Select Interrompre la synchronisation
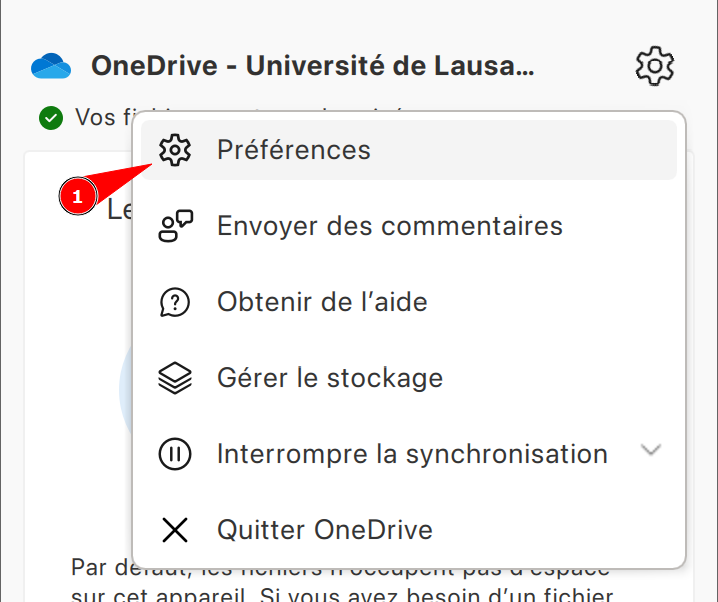Viewport: 718px width, 602px height. coord(412,454)
